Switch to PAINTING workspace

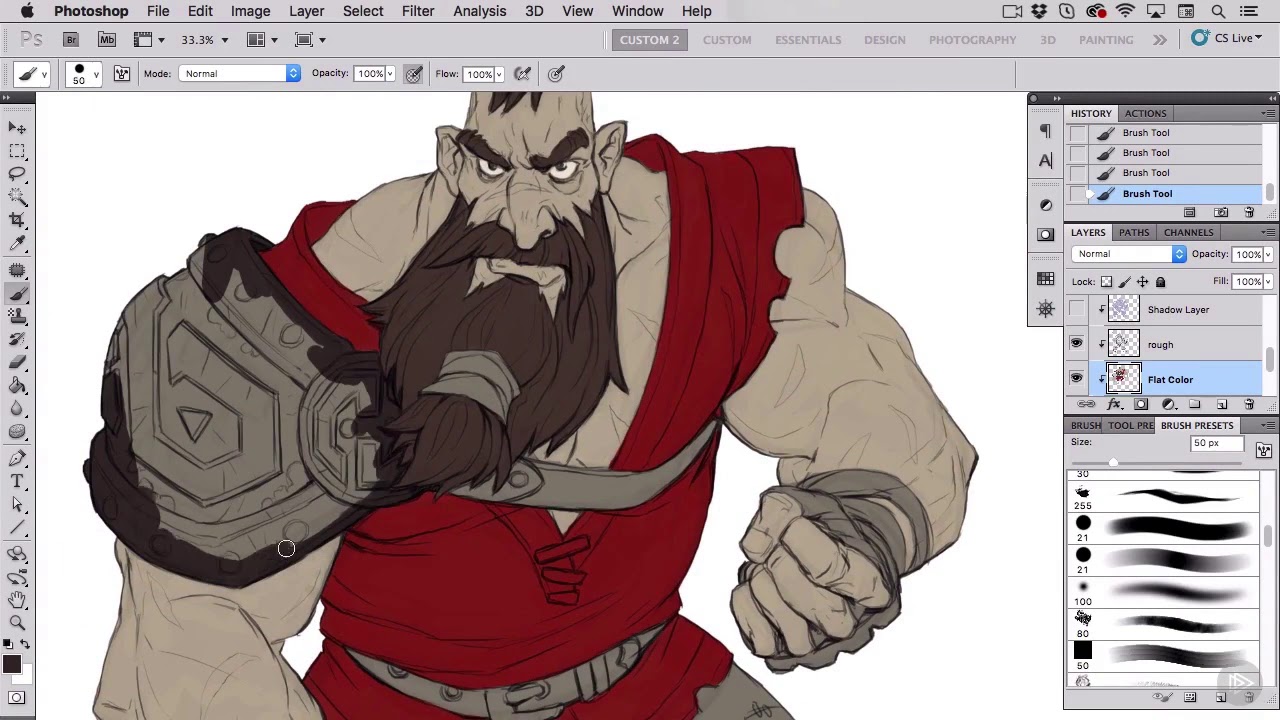[x=1106, y=40]
